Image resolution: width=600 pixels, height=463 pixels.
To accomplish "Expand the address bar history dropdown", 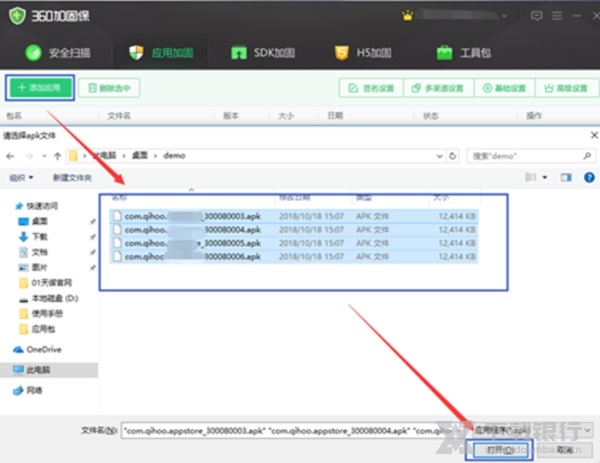I will (440, 156).
